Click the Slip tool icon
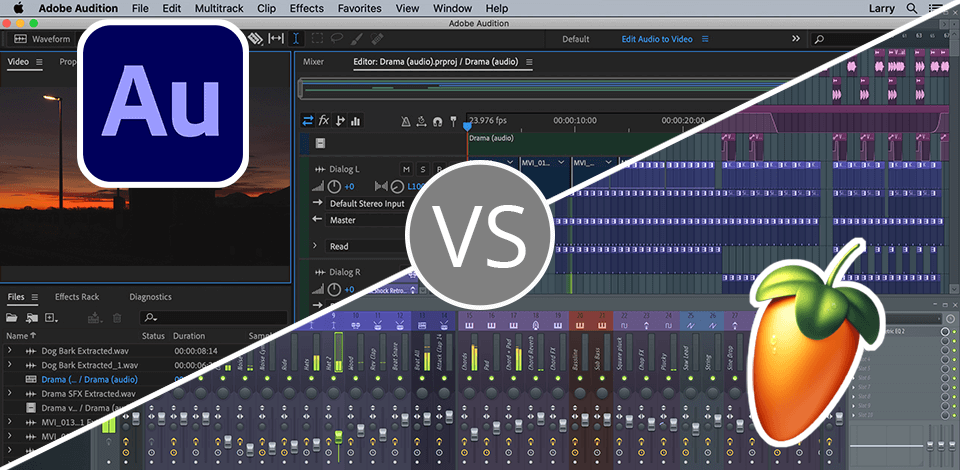Image resolution: width=960 pixels, height=470 pixels. point(275,39)
